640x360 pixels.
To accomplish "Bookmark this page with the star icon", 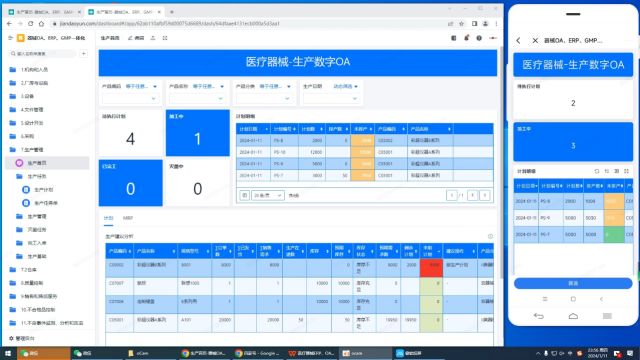I will tap(462, 24).
